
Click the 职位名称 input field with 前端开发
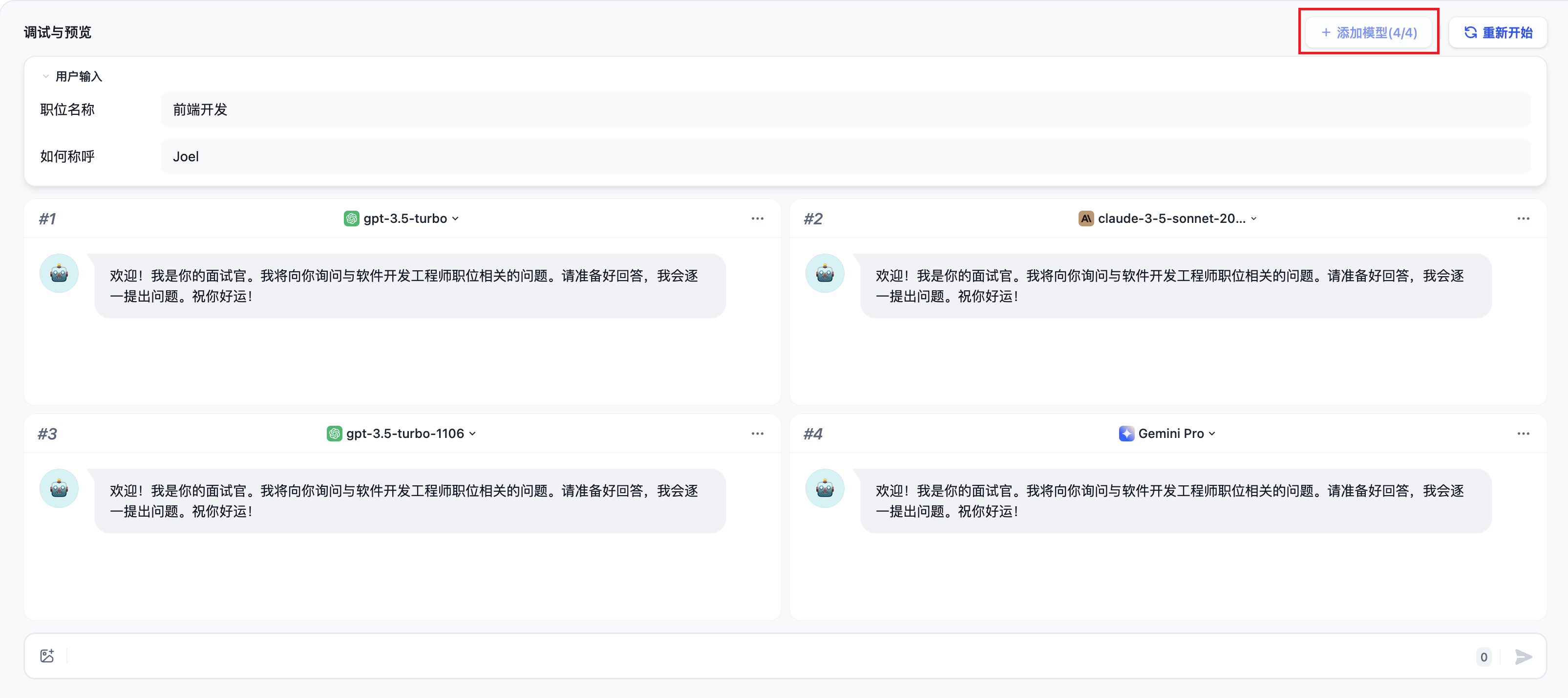point(845,109)
